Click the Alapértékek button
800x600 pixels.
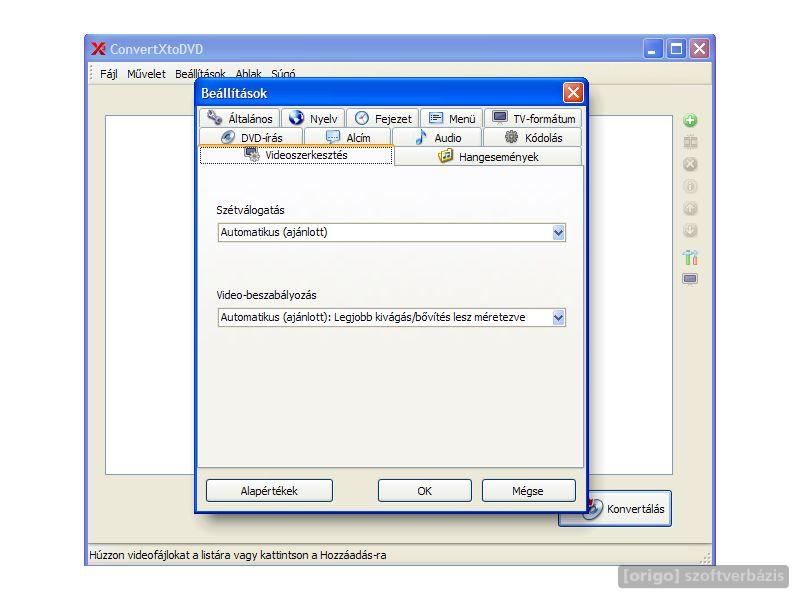coord(269,491)
